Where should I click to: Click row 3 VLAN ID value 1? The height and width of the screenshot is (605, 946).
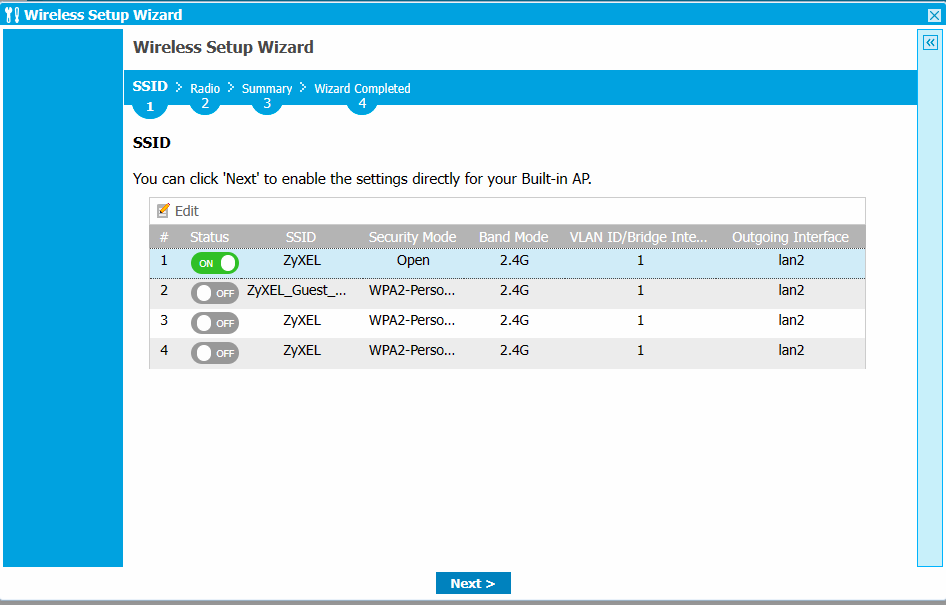tap(640, 320)
